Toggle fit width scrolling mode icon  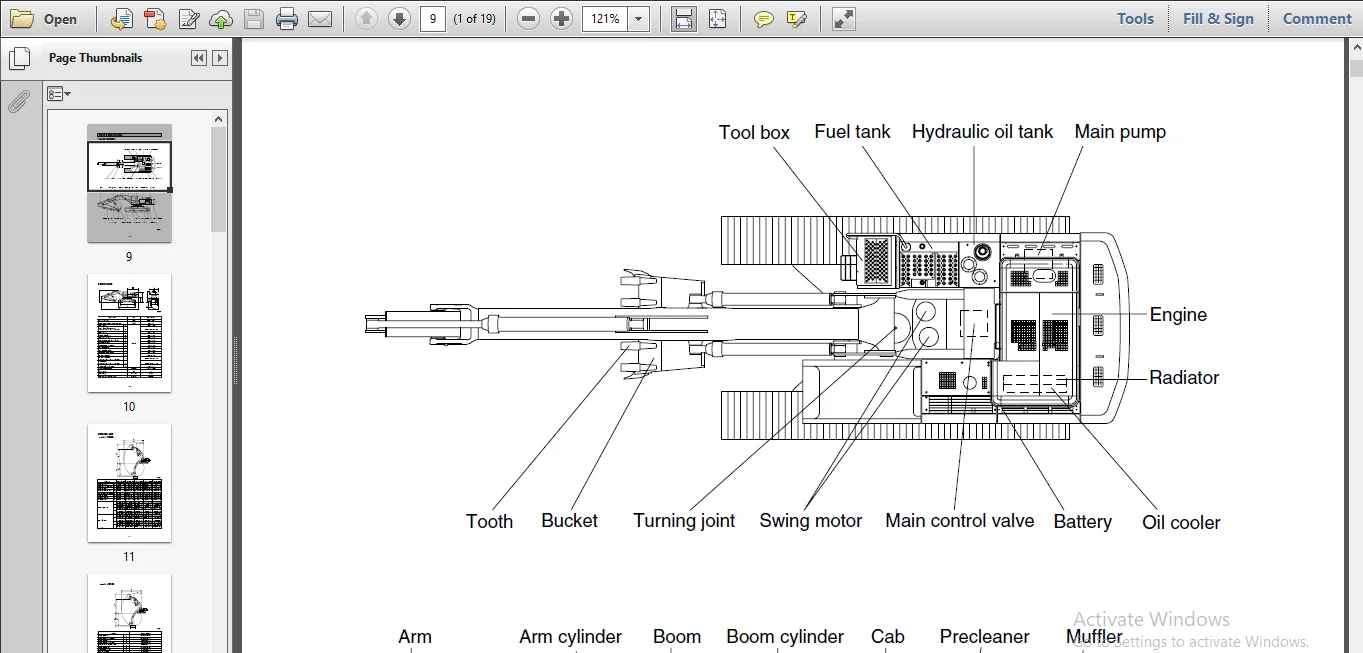684,18
